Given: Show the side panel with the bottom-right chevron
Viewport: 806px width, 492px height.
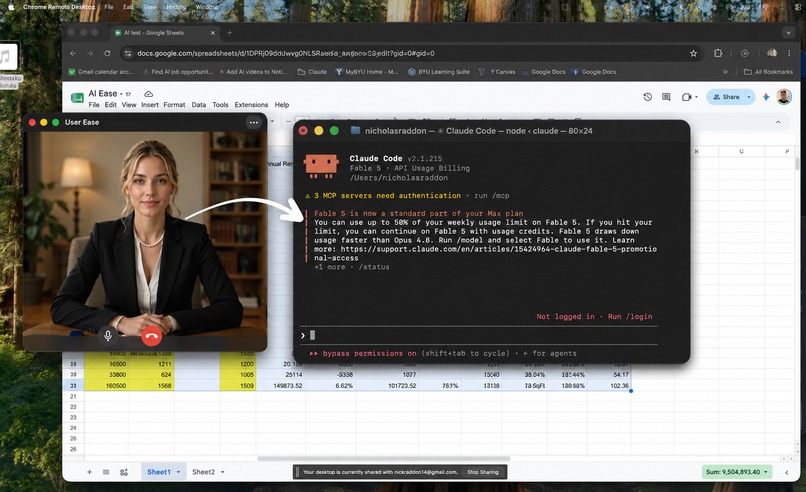Looking at the screenshot, I should click(786, 472).
